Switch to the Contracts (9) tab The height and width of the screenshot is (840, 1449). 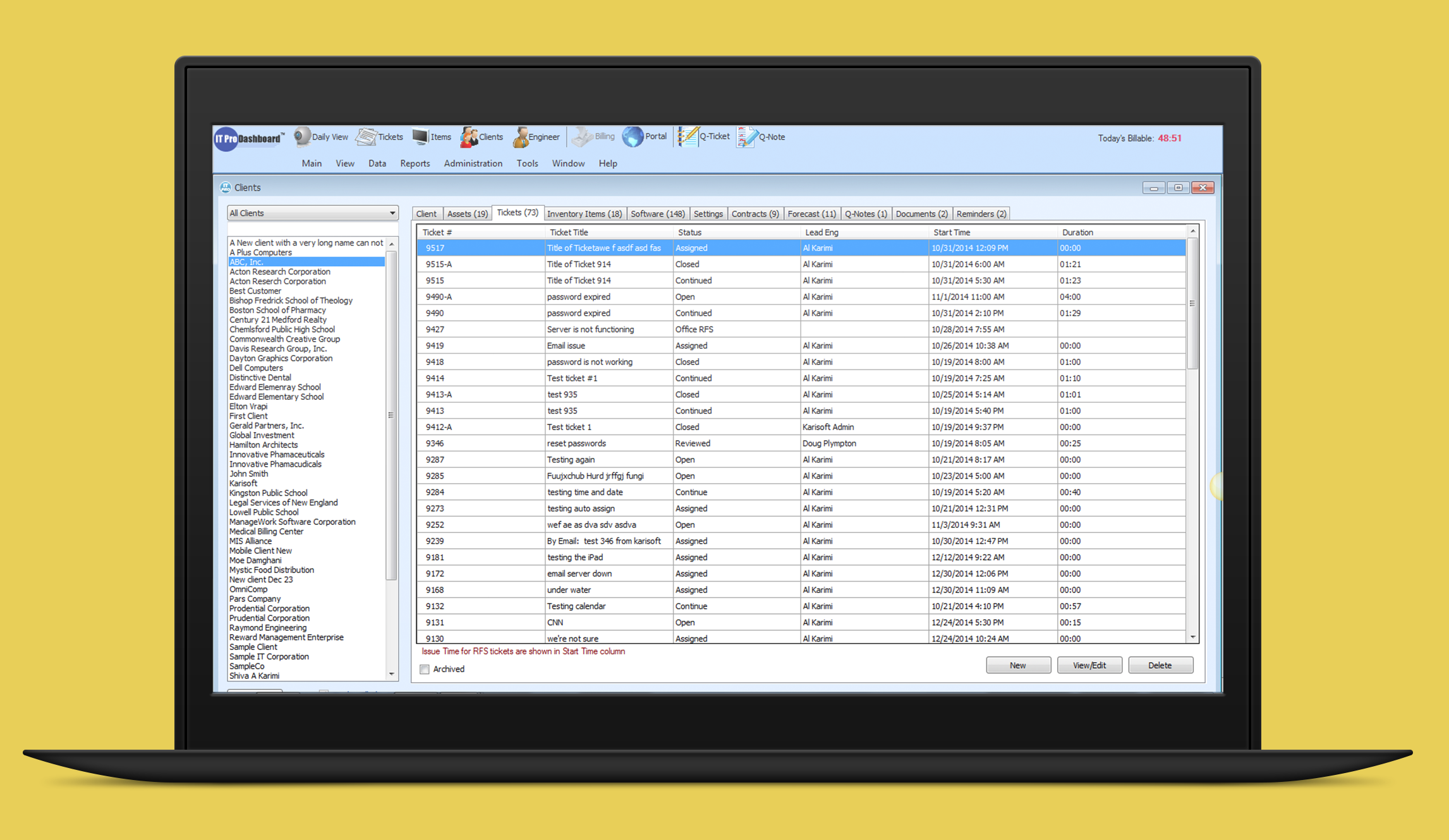pyautogui.click(x=755, y=214)
